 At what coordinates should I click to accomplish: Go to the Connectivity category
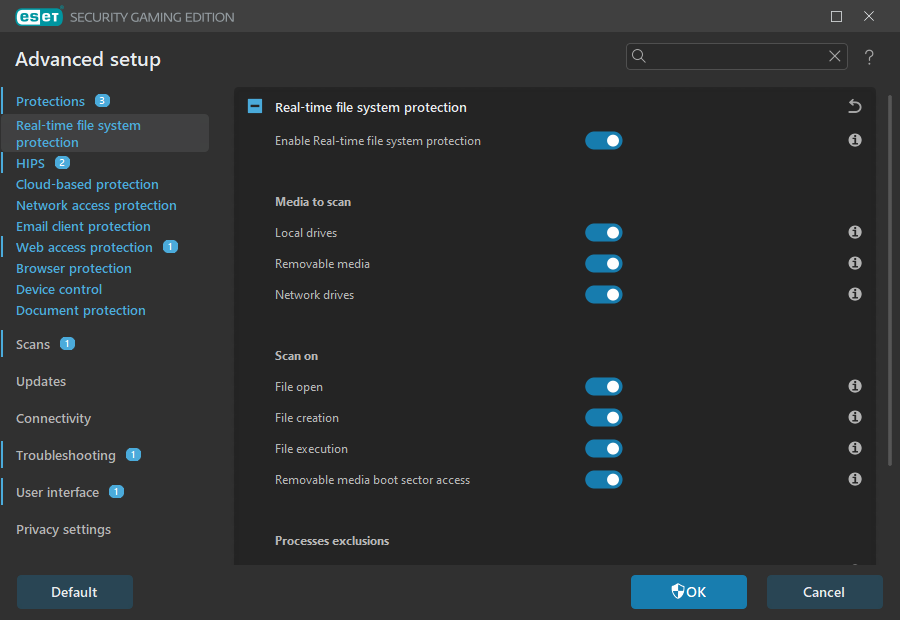[x=53, y=418]
